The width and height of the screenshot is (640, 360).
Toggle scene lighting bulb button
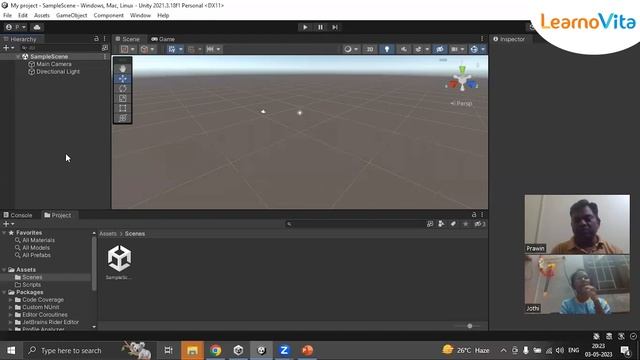387,49
